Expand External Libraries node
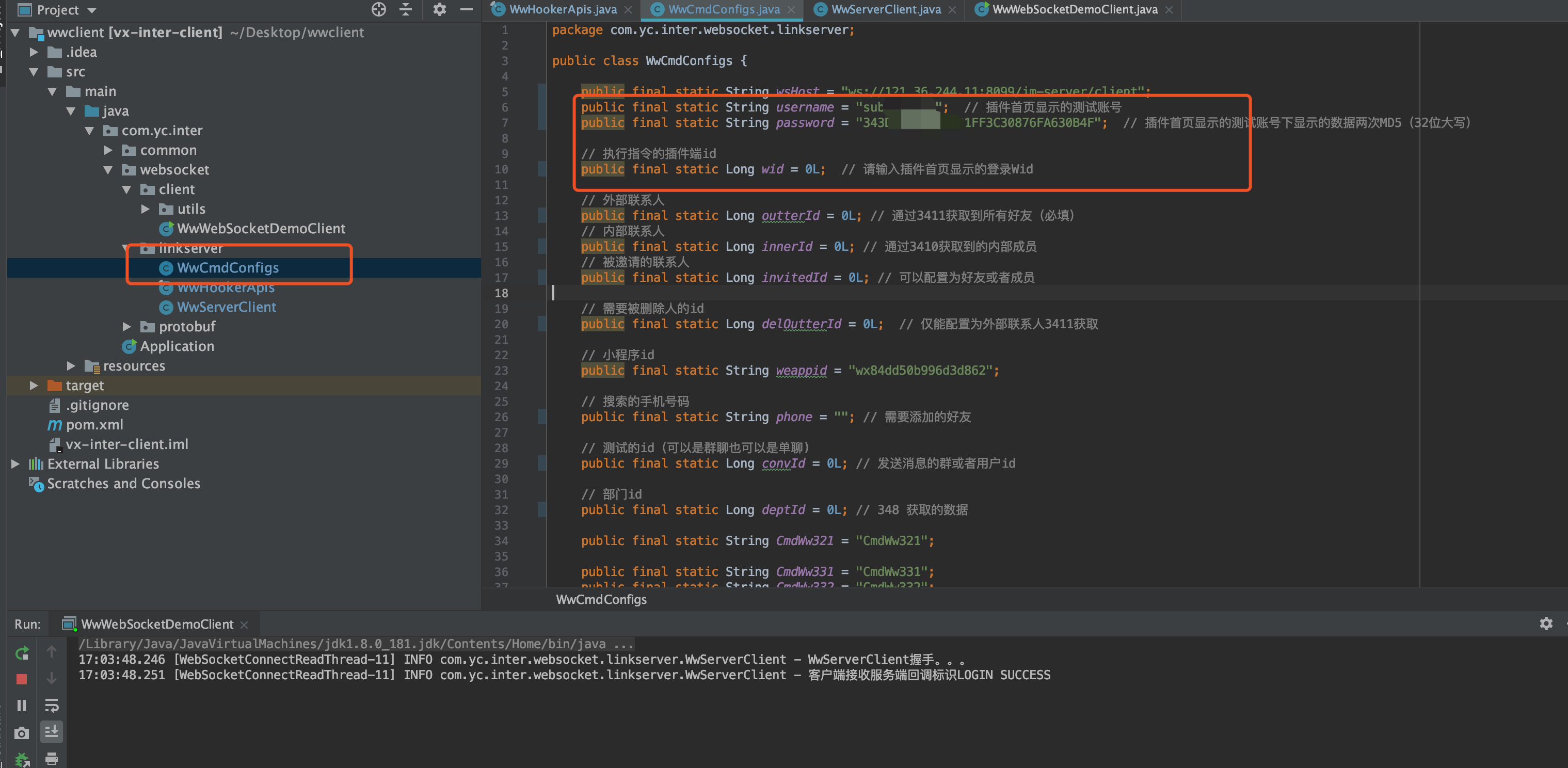 pos(16,463)
